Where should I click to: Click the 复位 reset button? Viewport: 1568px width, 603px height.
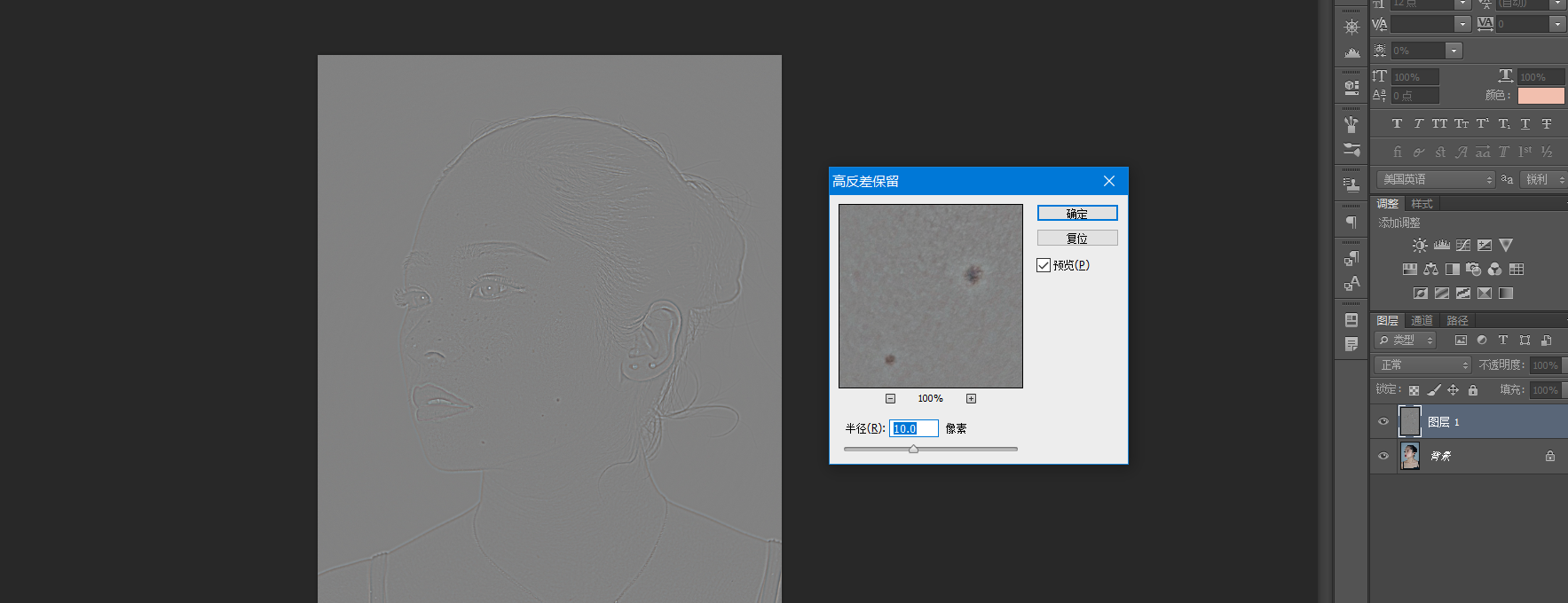[x=1077, y=239]
